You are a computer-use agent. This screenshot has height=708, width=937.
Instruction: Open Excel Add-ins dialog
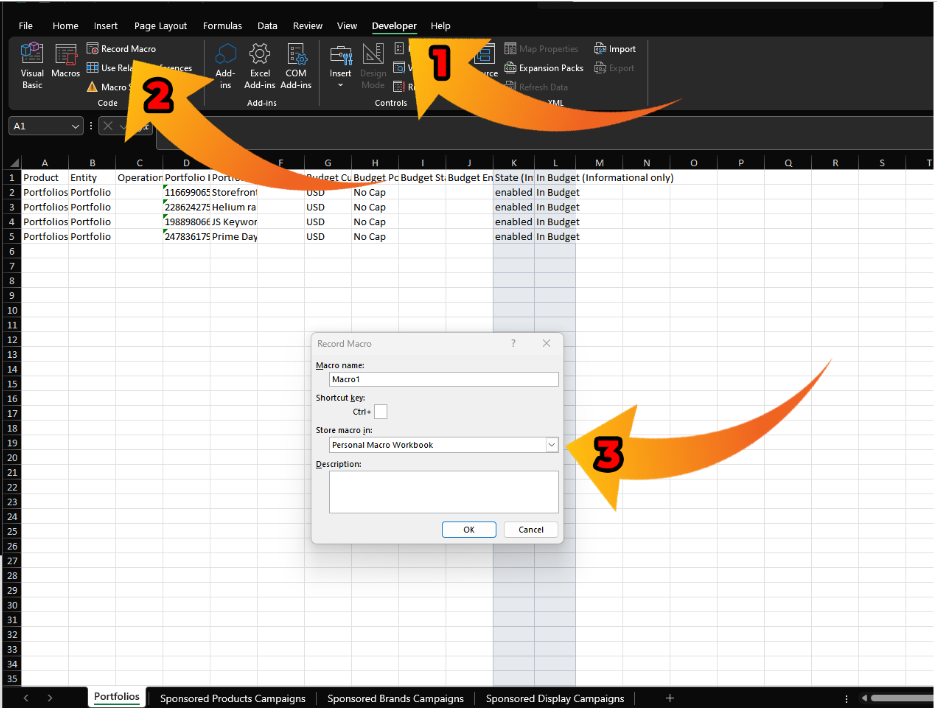[x=259, y=66]
